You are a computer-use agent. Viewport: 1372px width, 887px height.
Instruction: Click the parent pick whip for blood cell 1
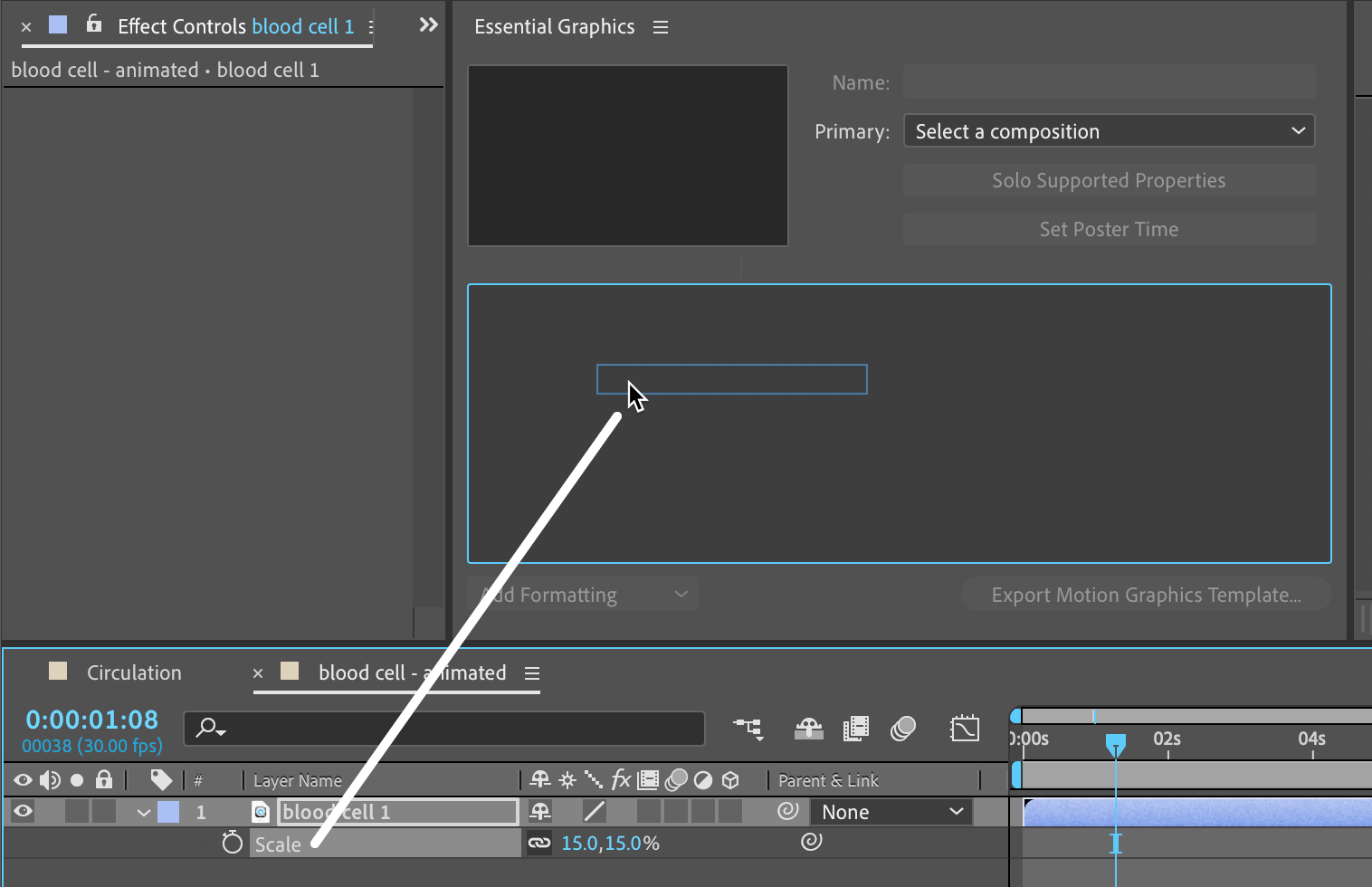(x=788, y=811)
